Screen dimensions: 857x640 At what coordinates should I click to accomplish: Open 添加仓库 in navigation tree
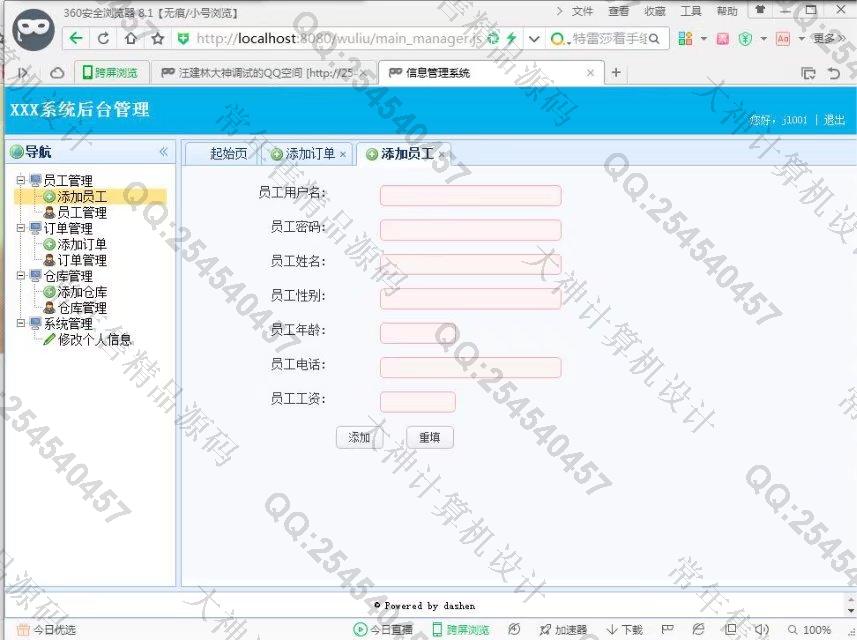point(82,292)
